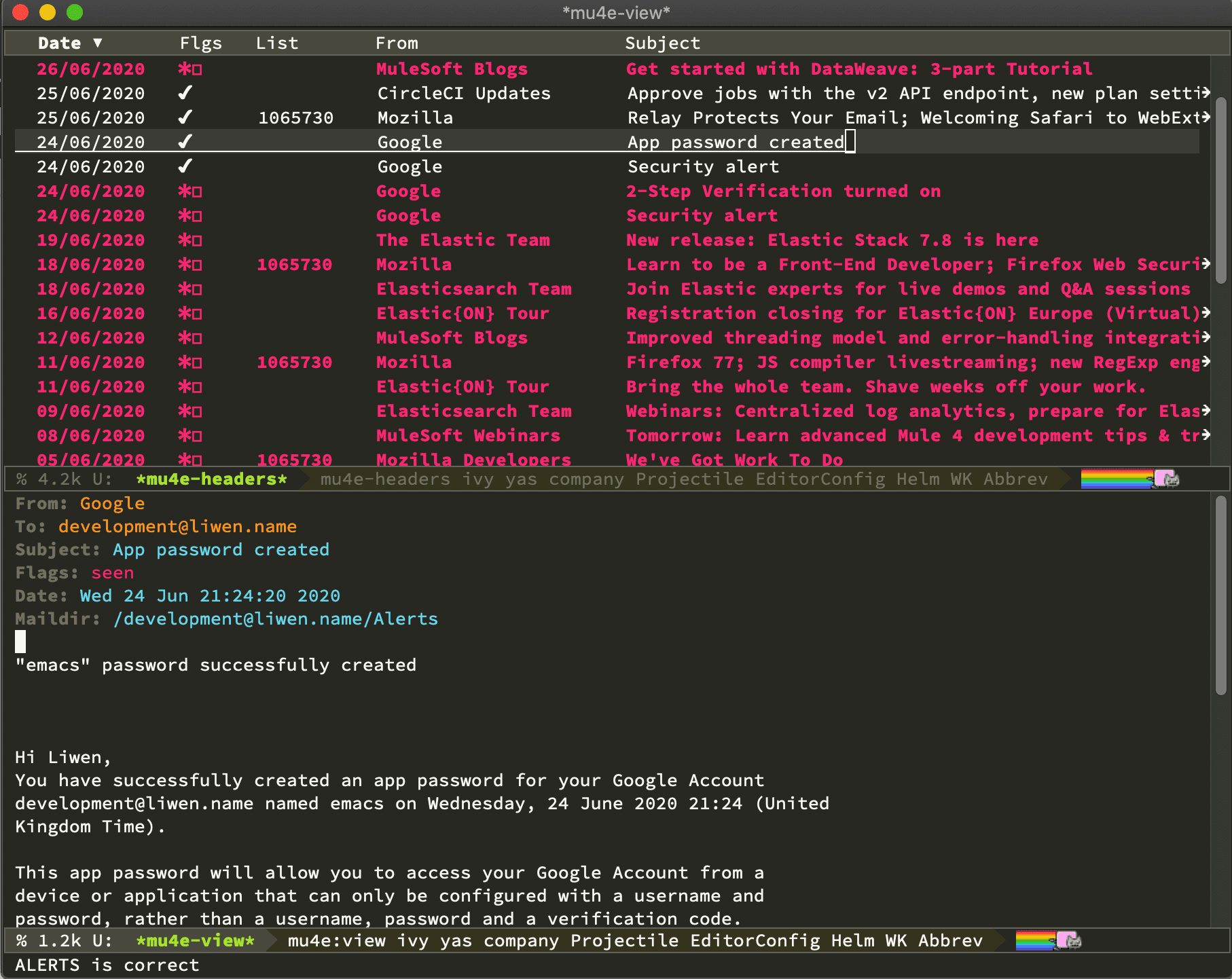Screen dimensions: 1232x979
Task: Open the /development@liwen.name/Alerts maildir link
Action: pos(276,619)
